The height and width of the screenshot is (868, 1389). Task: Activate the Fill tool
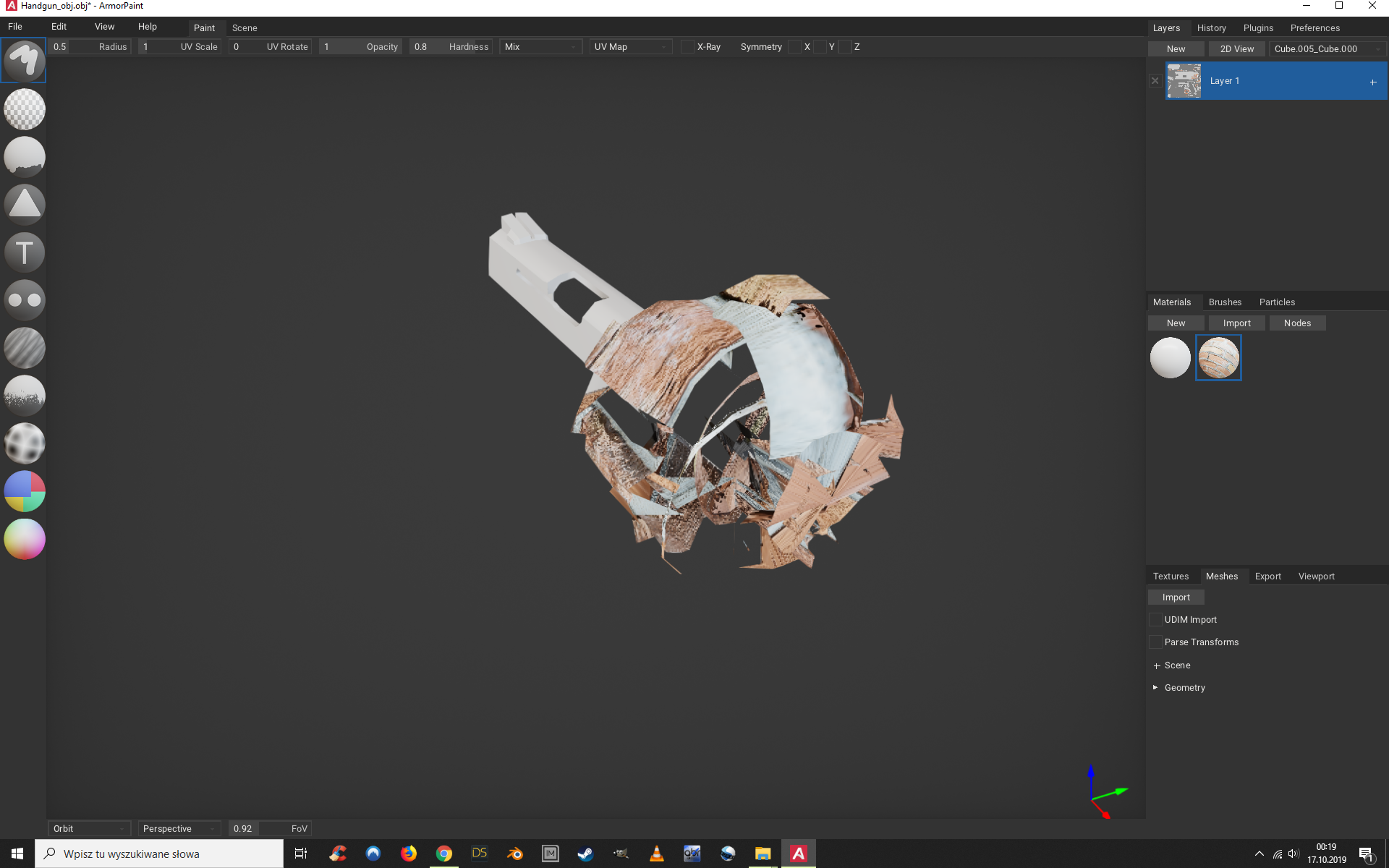click(24, 156)
